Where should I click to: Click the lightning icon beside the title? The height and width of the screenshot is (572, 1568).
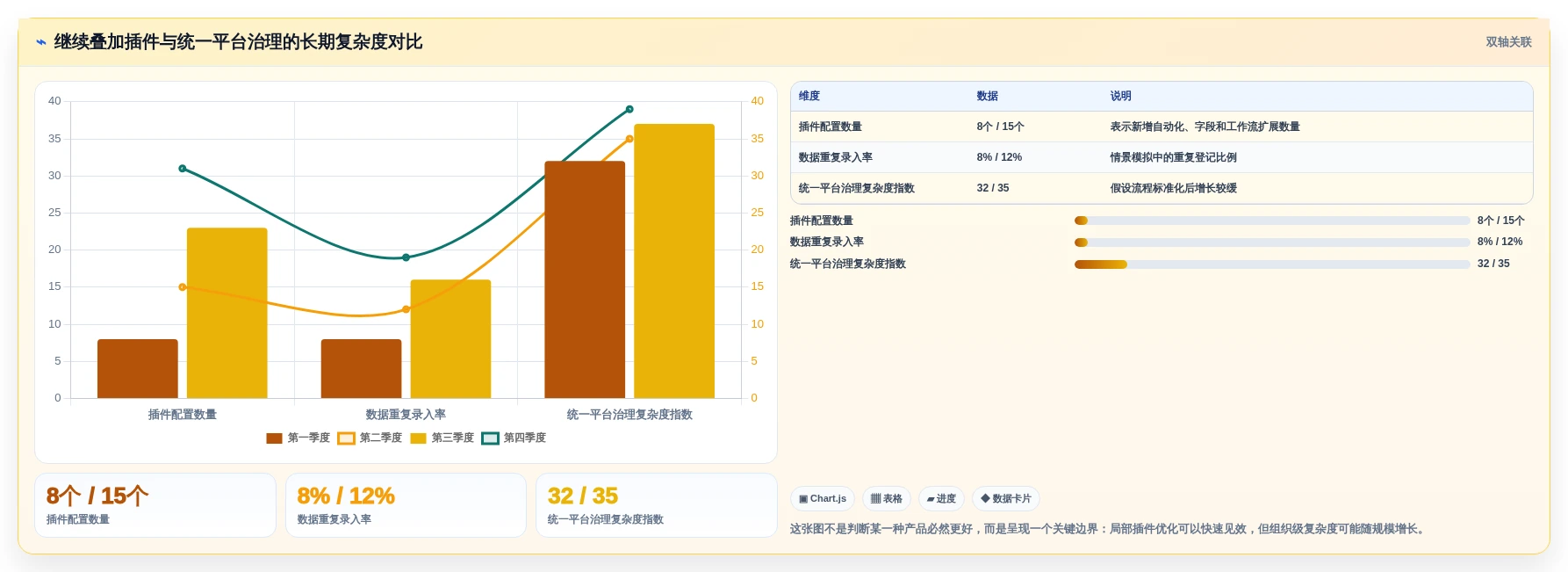pyautogui.click(x=41, y=42)
